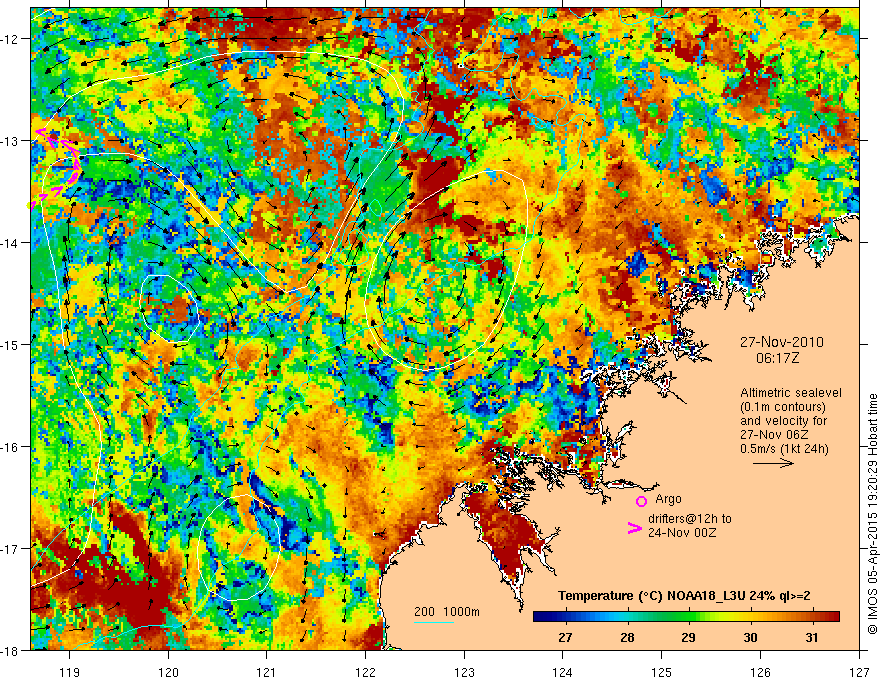Click the color bar label '30'
880x680 pixels.
pyautogui.click(x=750, y=637)
